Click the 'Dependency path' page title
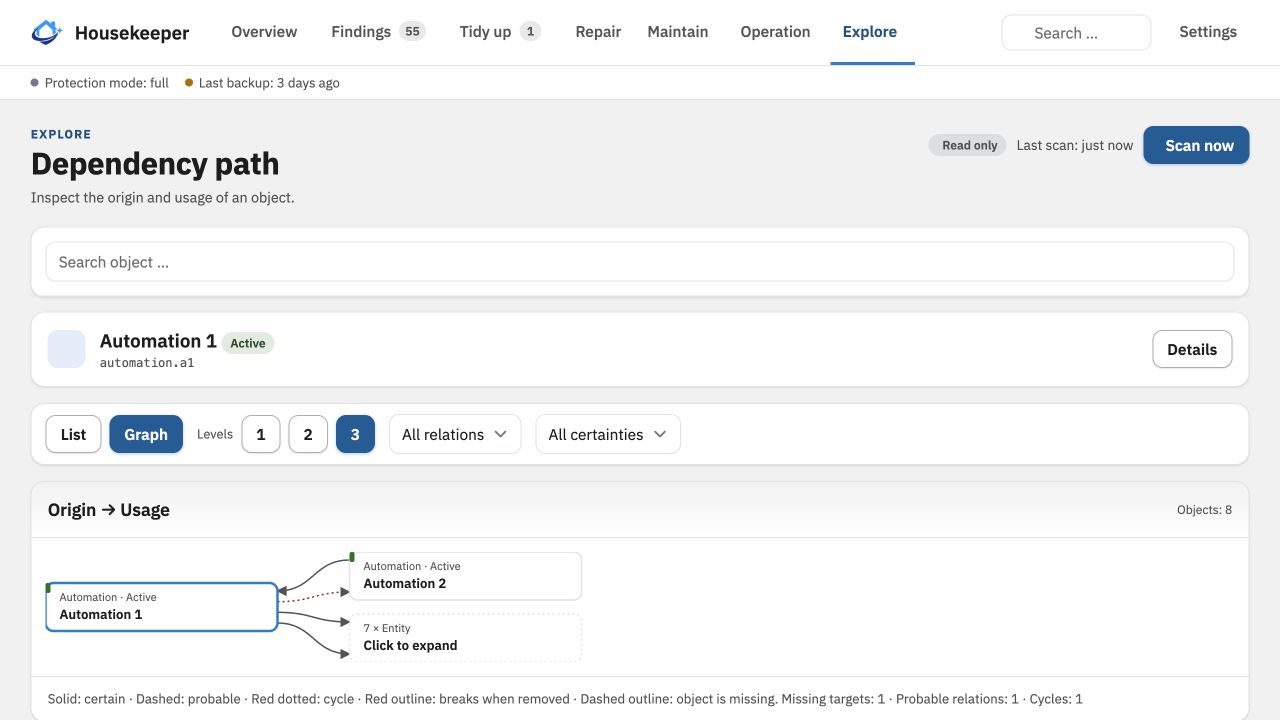This screenshot has height=720, width=1280. pyautogui.click(x=155, y=164)
